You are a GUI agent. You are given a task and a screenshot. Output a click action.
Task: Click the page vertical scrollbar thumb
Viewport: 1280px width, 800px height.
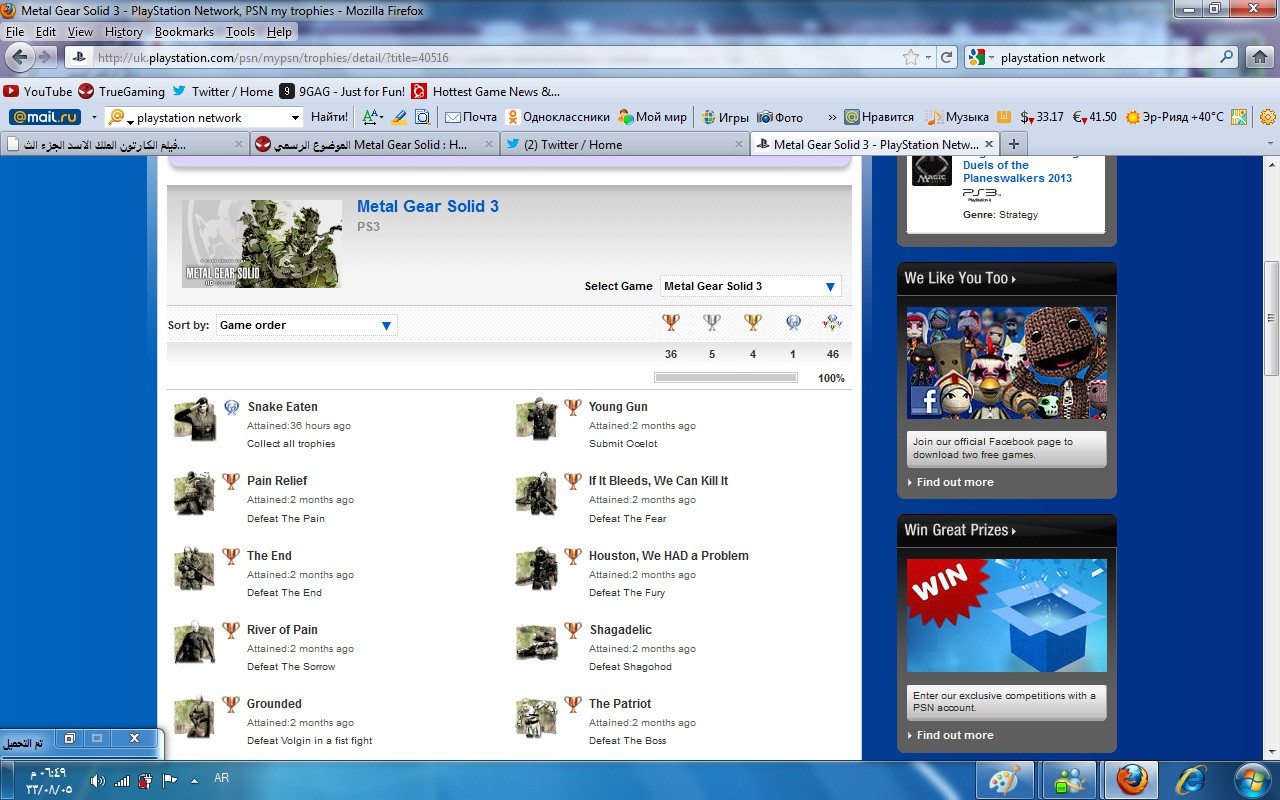pyautogui.click(x=1271, y=318)
